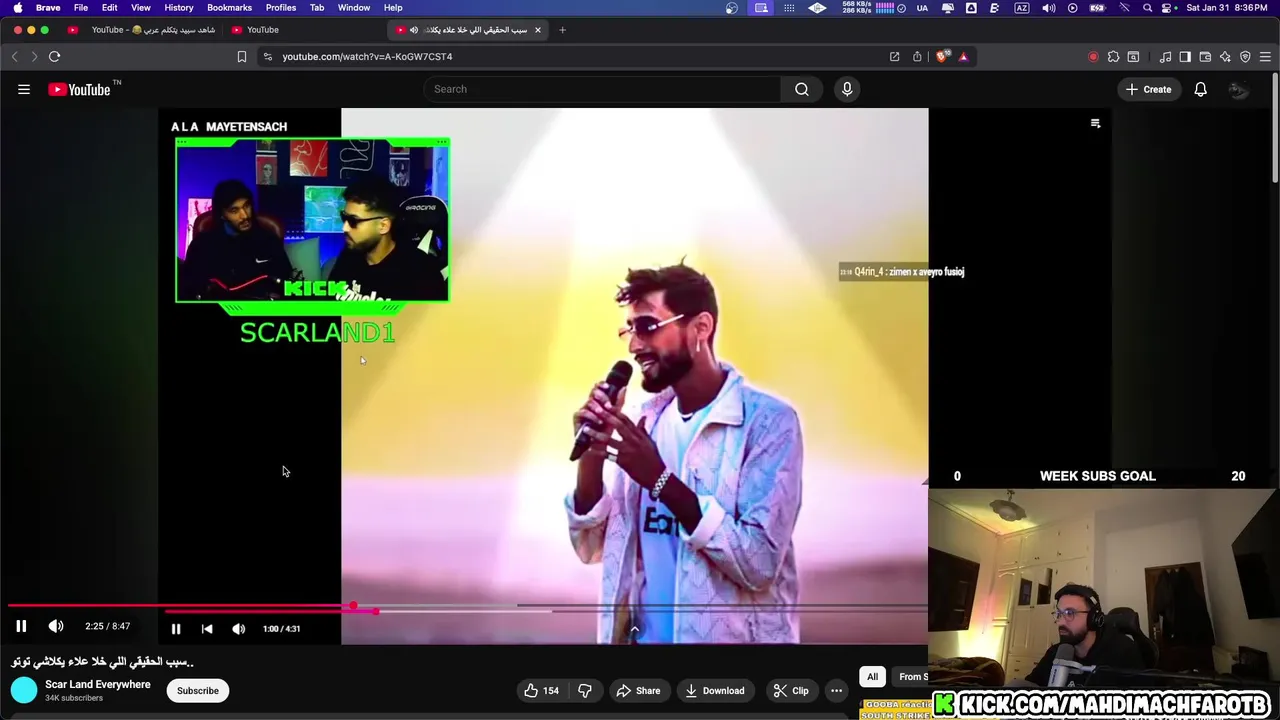Seek on the YouTube progress bar handle

tap(353, 606)
